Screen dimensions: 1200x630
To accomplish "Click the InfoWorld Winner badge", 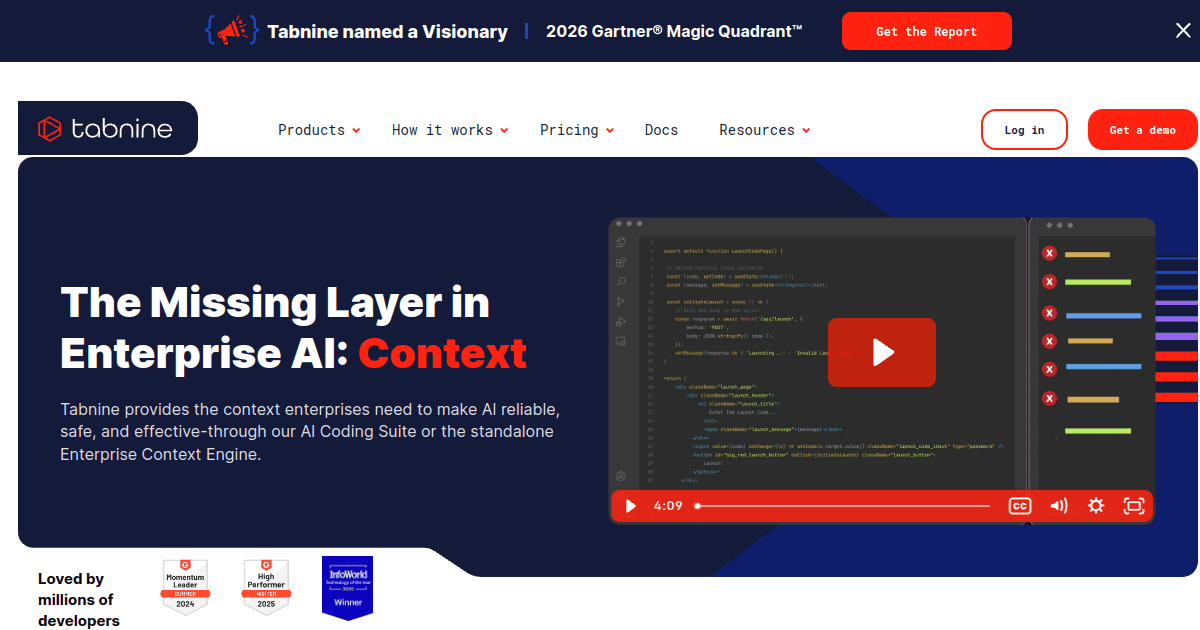I will (x=347, y=587).
